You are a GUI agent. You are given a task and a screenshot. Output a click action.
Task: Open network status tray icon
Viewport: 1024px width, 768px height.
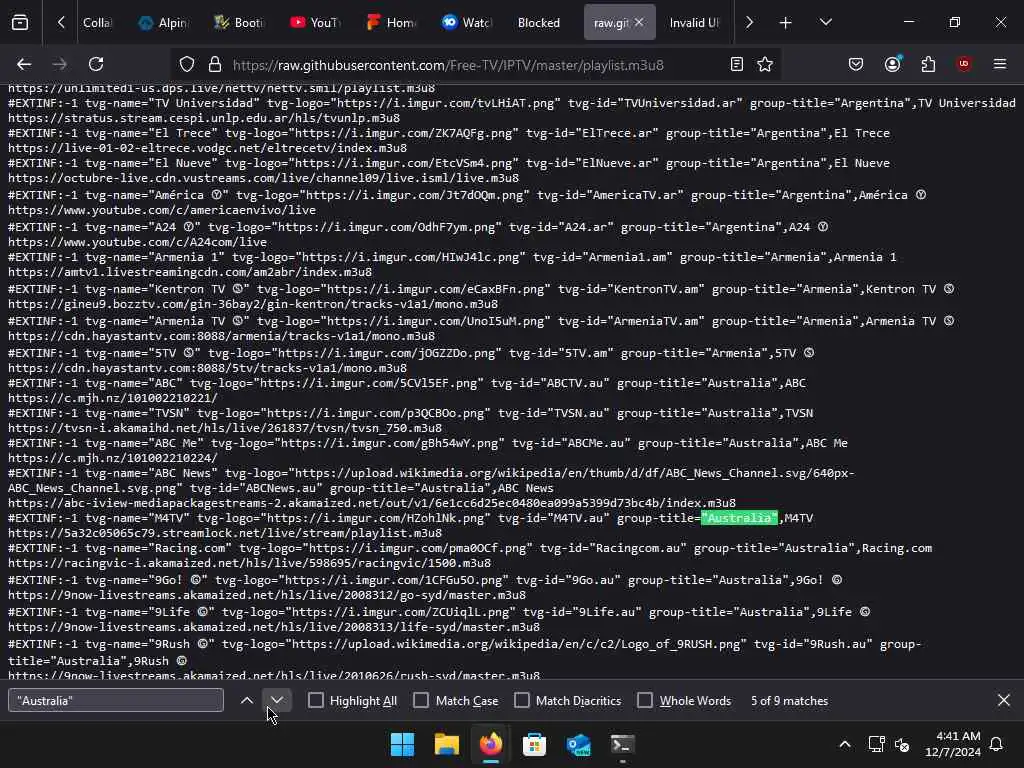click(x=876, y=744)
